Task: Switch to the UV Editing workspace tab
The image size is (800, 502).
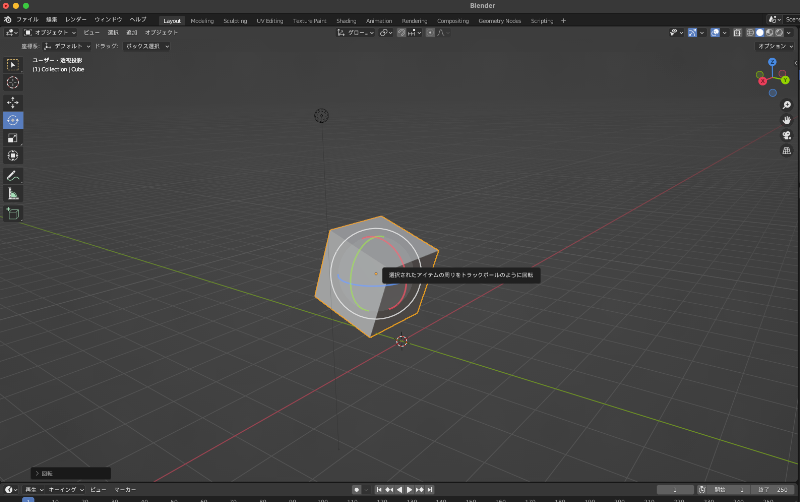Action: [270, 21]
